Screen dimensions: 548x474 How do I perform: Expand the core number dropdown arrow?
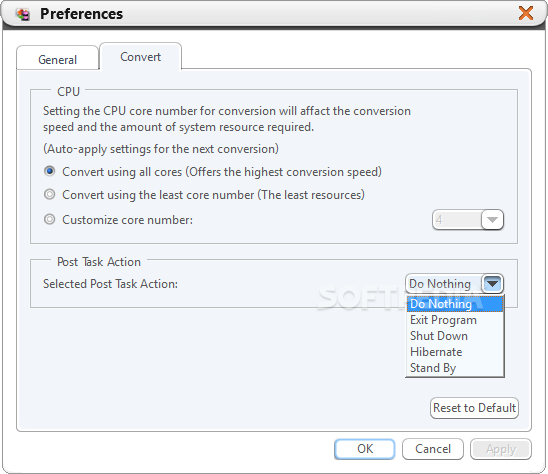coord(492,220)
